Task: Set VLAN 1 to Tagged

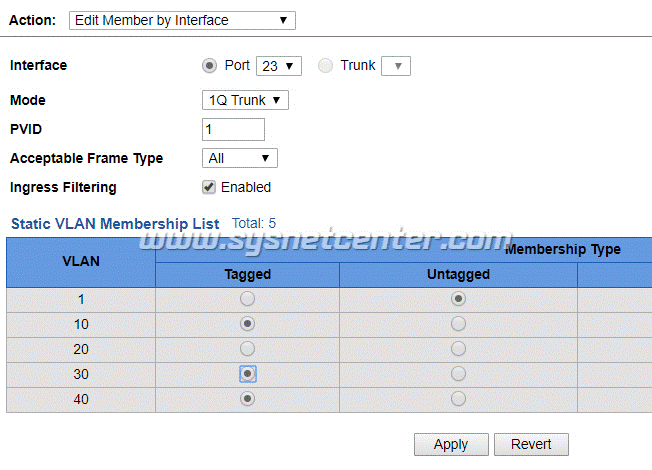Action: pyautogui.click(x=247, y=299)
